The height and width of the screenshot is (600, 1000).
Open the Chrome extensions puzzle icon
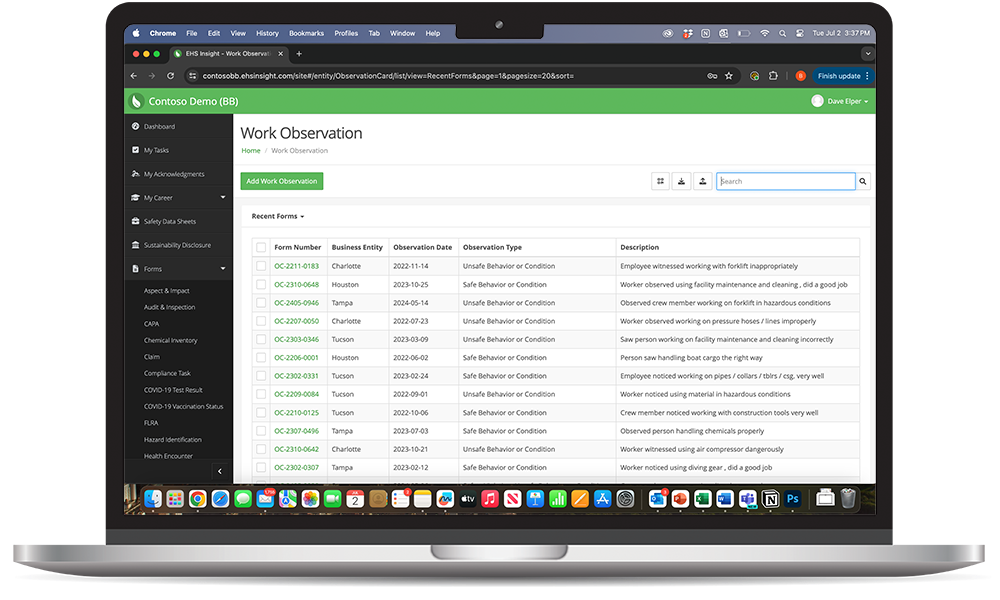[x=773, y=76]
